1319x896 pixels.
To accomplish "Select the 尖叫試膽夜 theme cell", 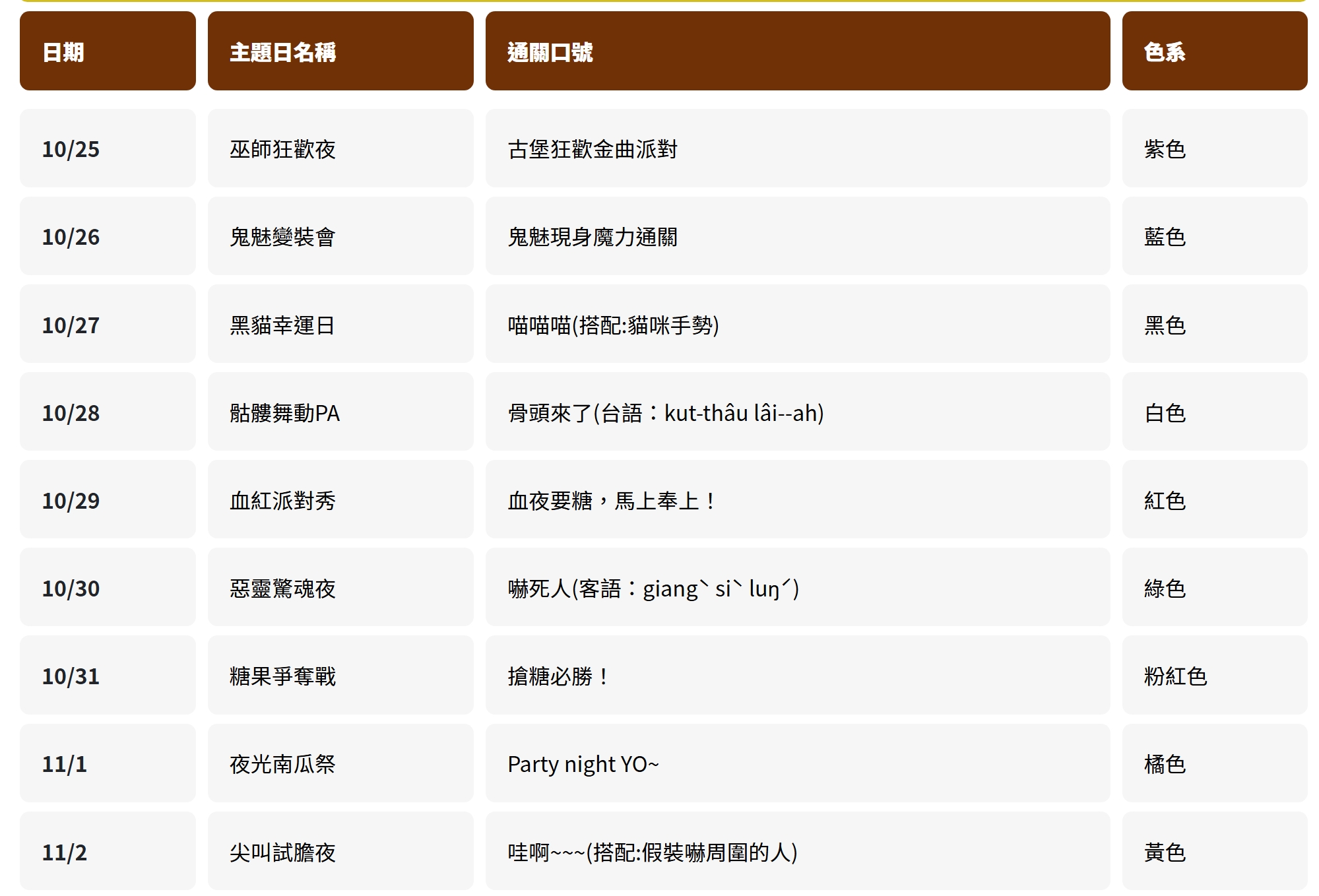I will tap(340, 851).
